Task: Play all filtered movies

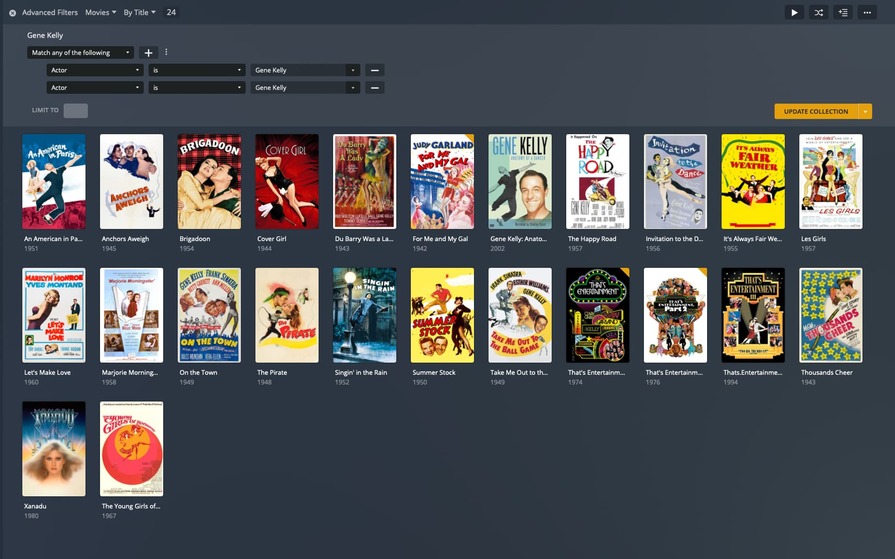Action: [x=794, y=12]
